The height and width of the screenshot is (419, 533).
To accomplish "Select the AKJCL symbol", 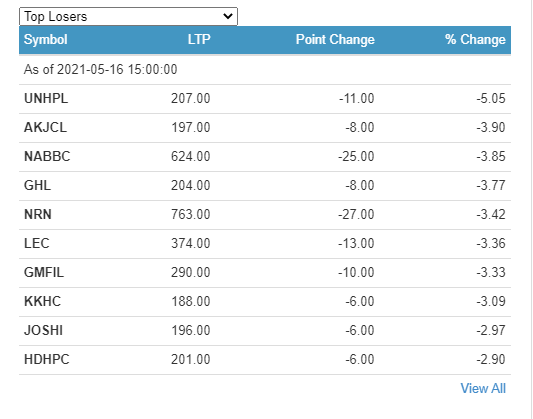I will pos(45,127).
